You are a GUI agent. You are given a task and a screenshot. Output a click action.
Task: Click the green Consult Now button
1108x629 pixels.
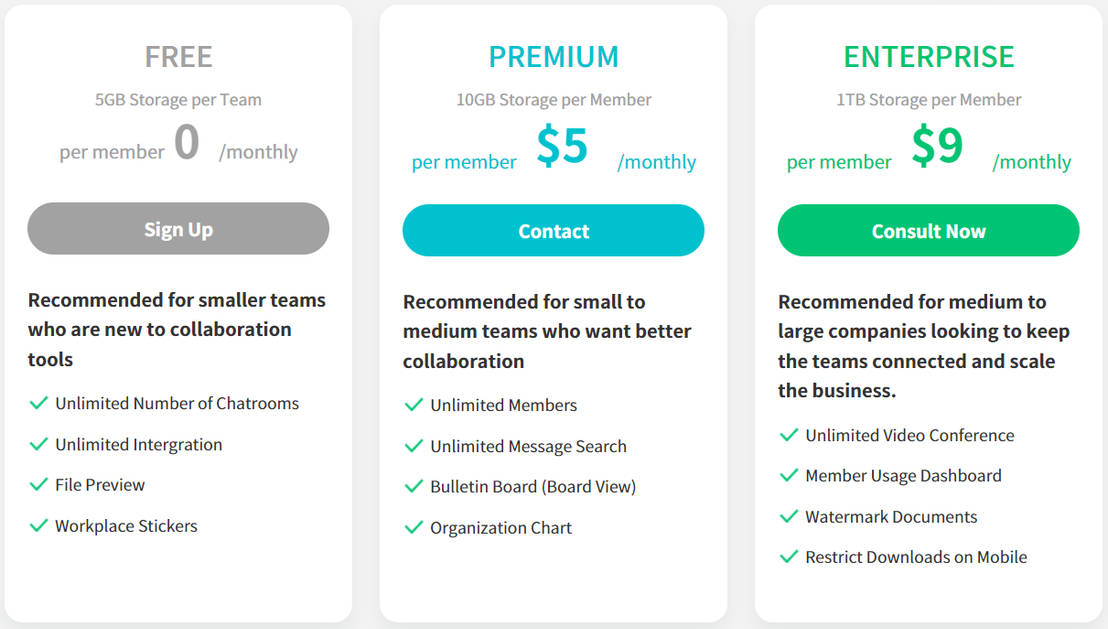pyautogui.click(x=928, y=231)
